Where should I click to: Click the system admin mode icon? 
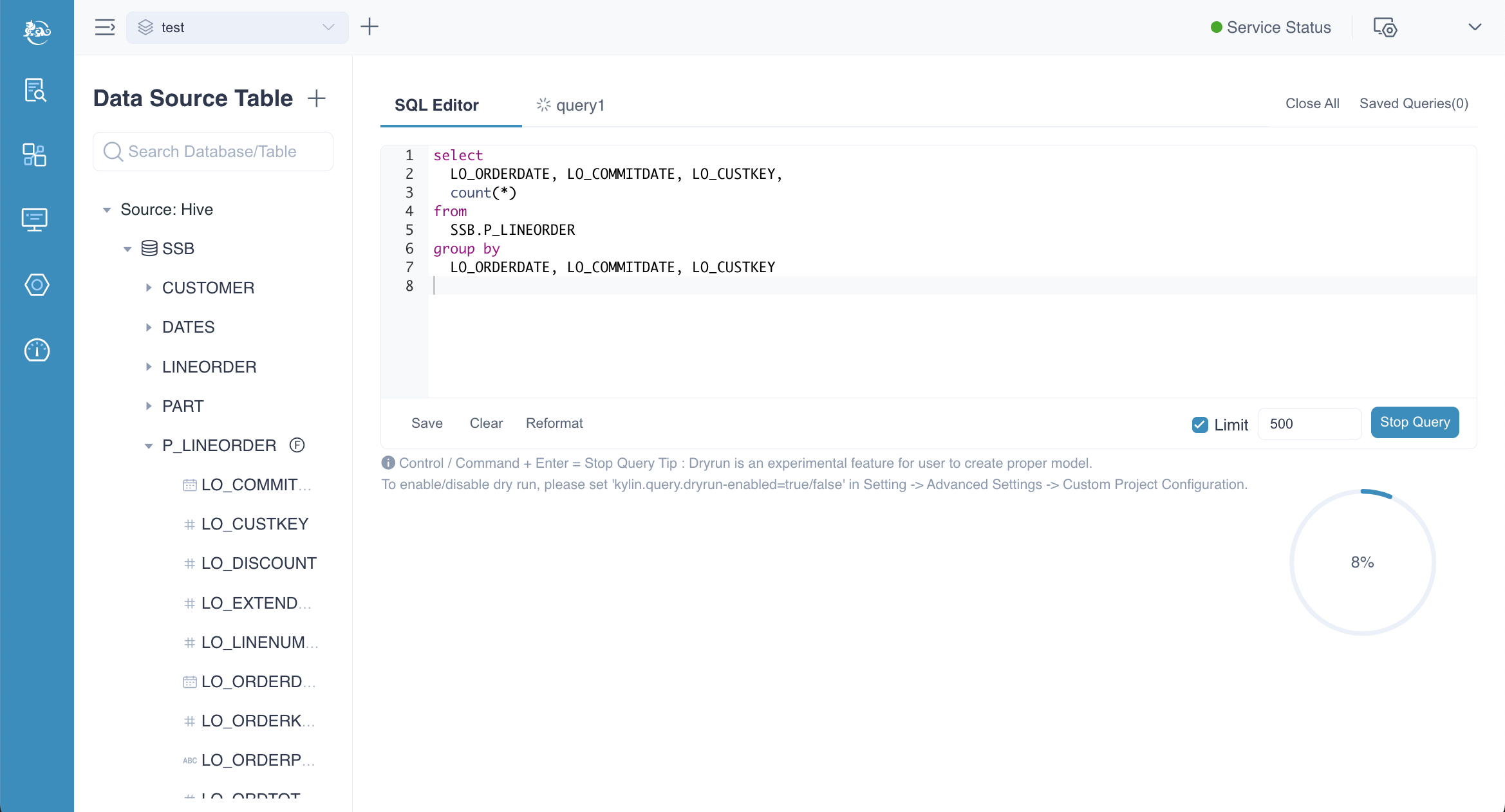[x=1385, y=28]
